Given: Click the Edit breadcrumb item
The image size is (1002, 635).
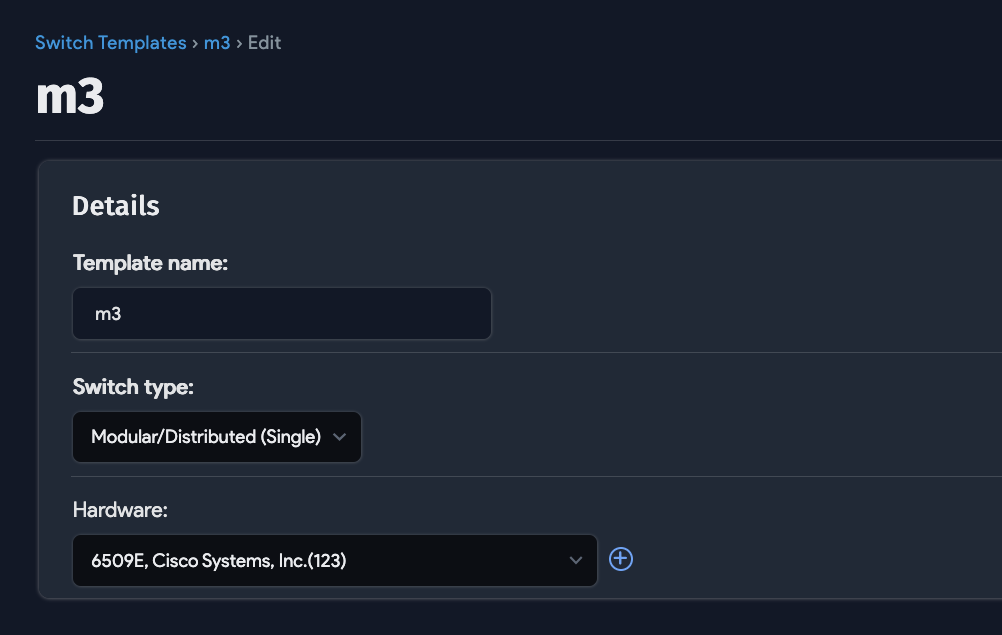Looking at the screenshot, I should point(264,43).
